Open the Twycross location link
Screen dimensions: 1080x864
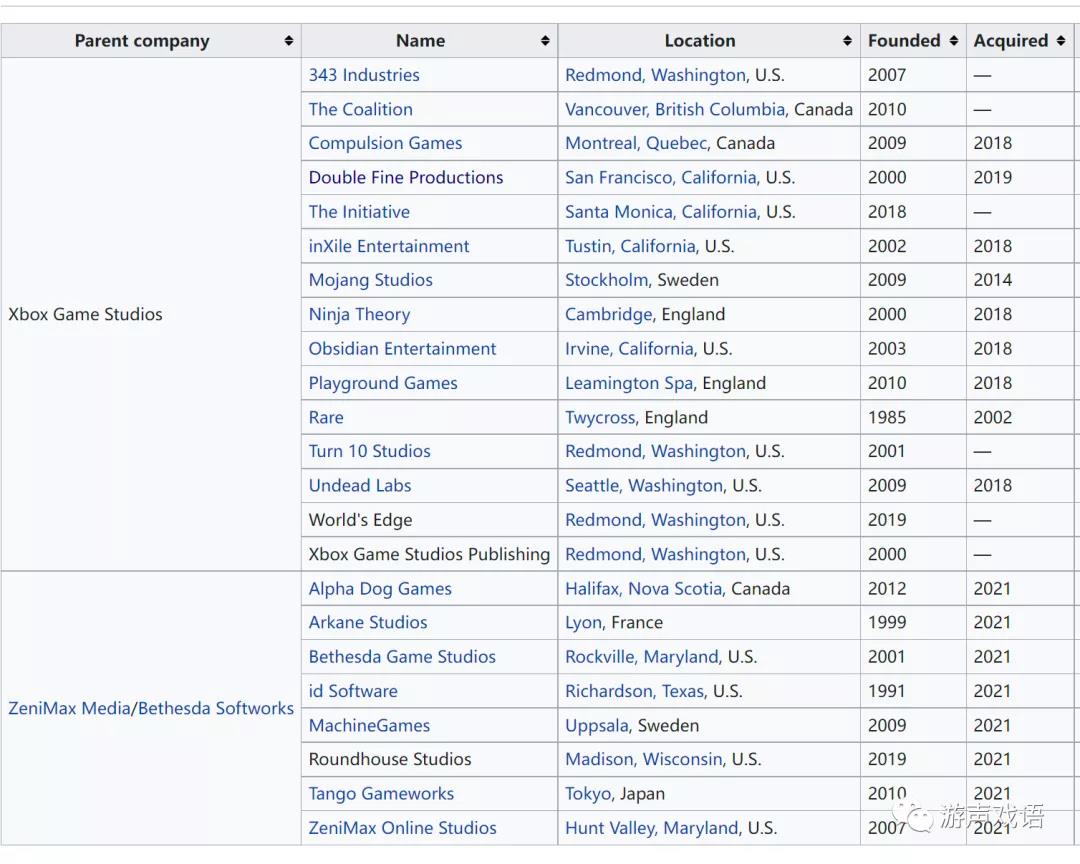pos(601,418)
